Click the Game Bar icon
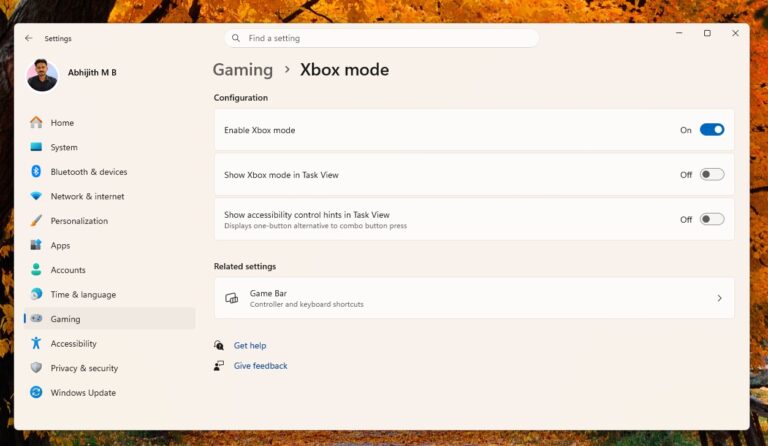This screenshot has width=768, height=446. tap(232, 298)
